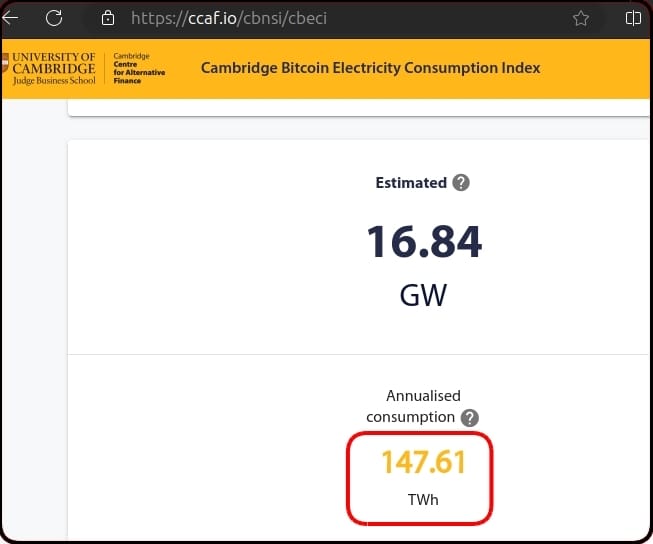Select the 16.84 estimated power value
The image size is (653, 544).
[424, 242]
